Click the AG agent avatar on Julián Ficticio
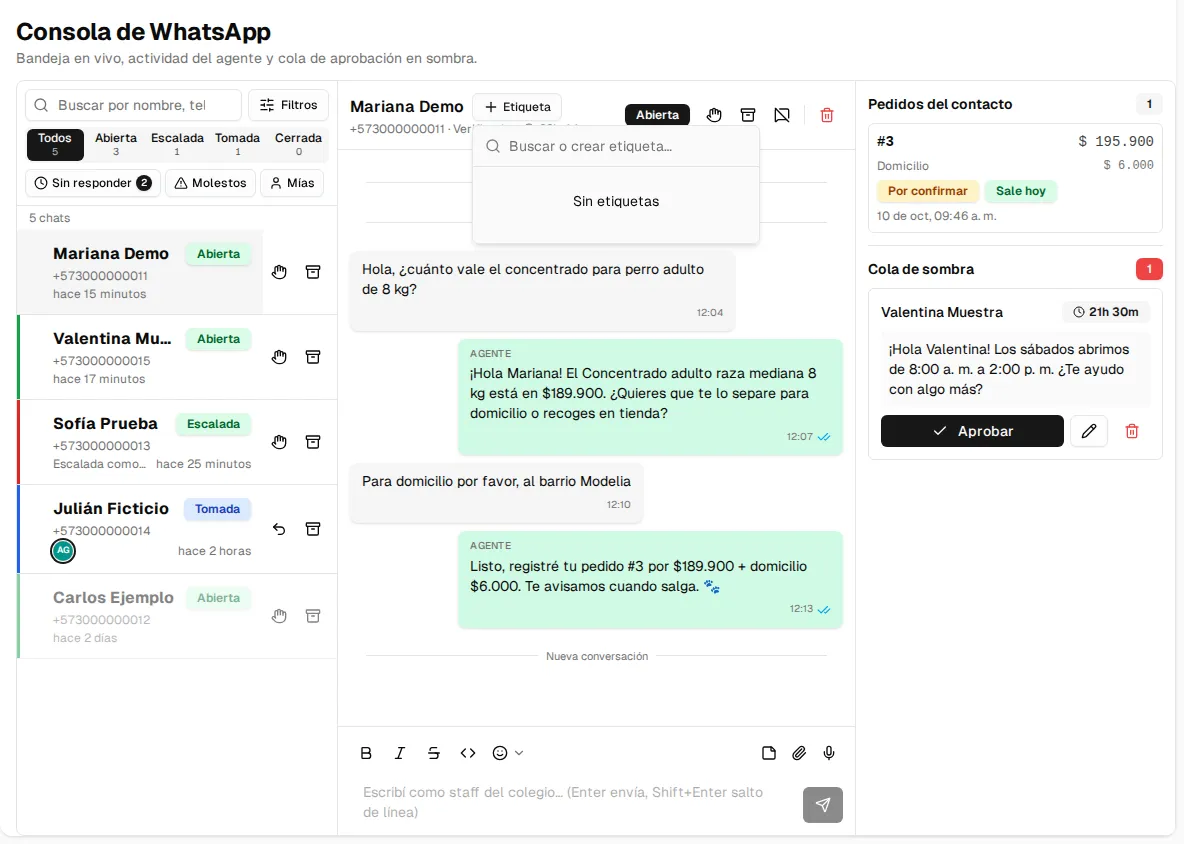 [63, 551]
